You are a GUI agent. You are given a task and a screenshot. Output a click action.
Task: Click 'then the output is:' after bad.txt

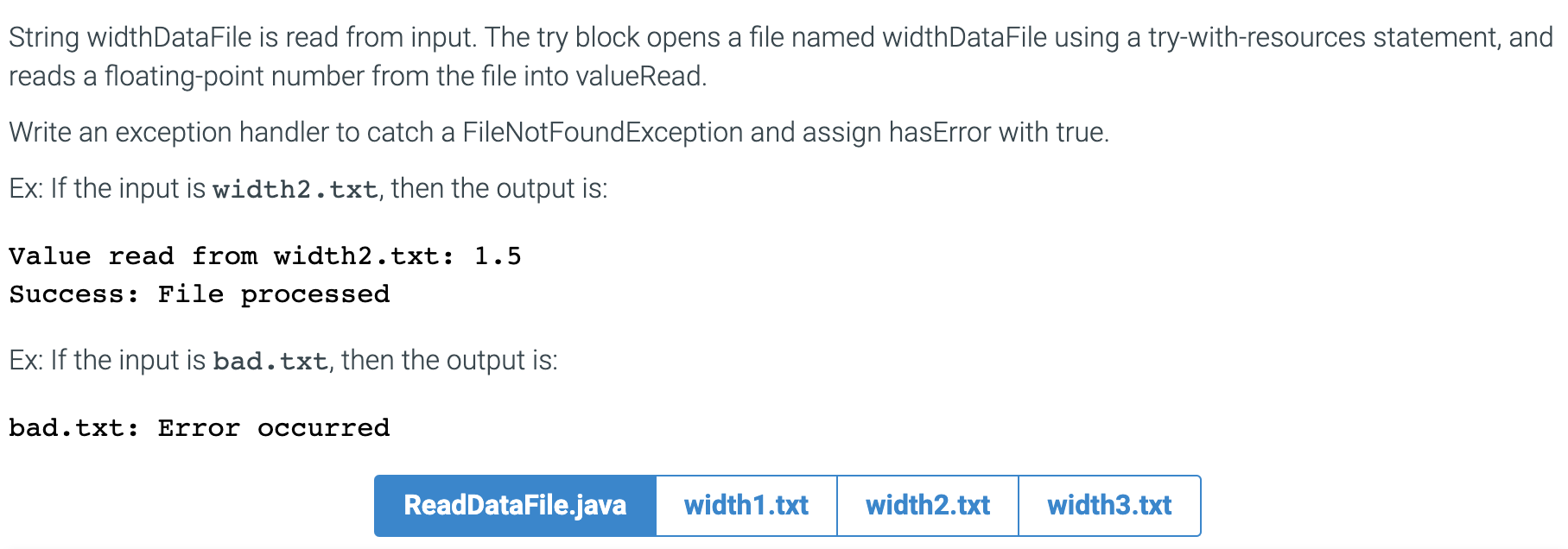click(450, 360)
